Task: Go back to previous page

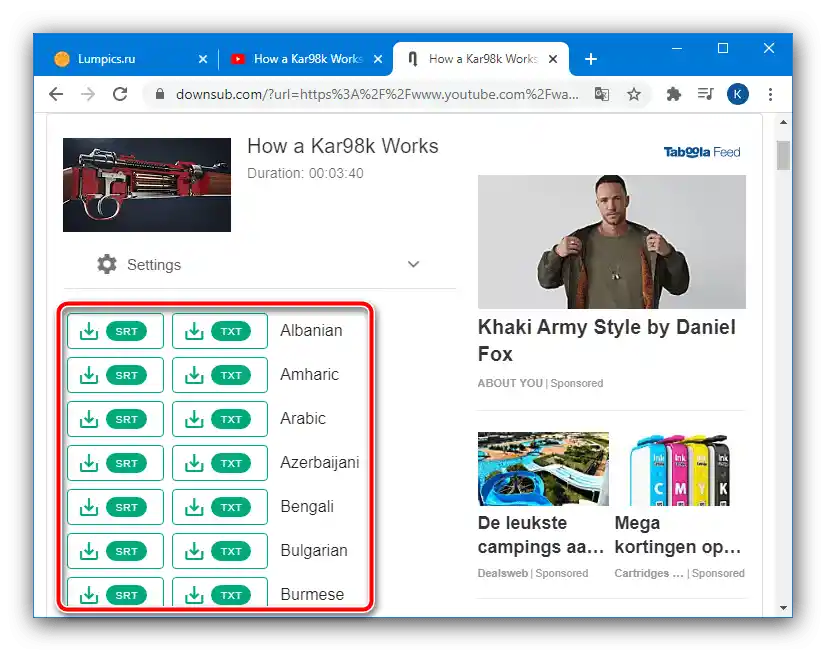Action: point(56,94)
